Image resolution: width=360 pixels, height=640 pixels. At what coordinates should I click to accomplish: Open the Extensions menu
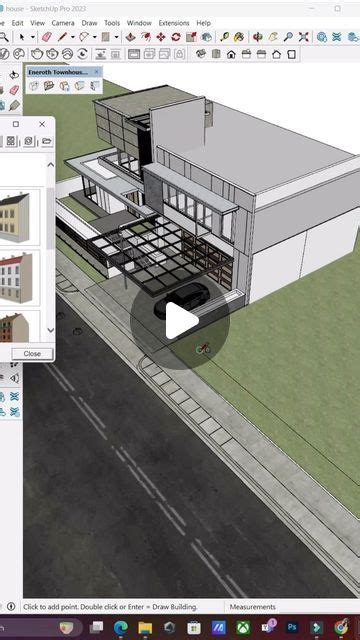coord(174,23)
